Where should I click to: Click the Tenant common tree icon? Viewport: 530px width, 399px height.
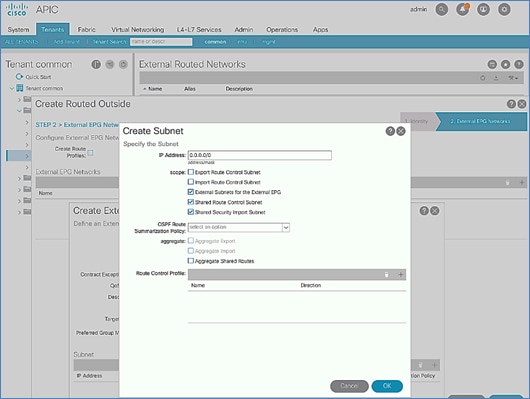20,88
